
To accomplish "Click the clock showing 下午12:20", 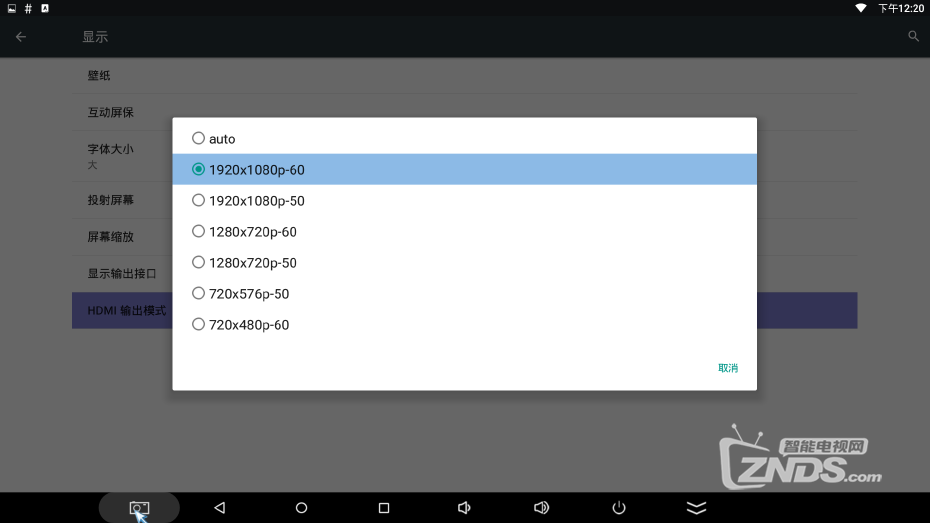I will 900,8.
